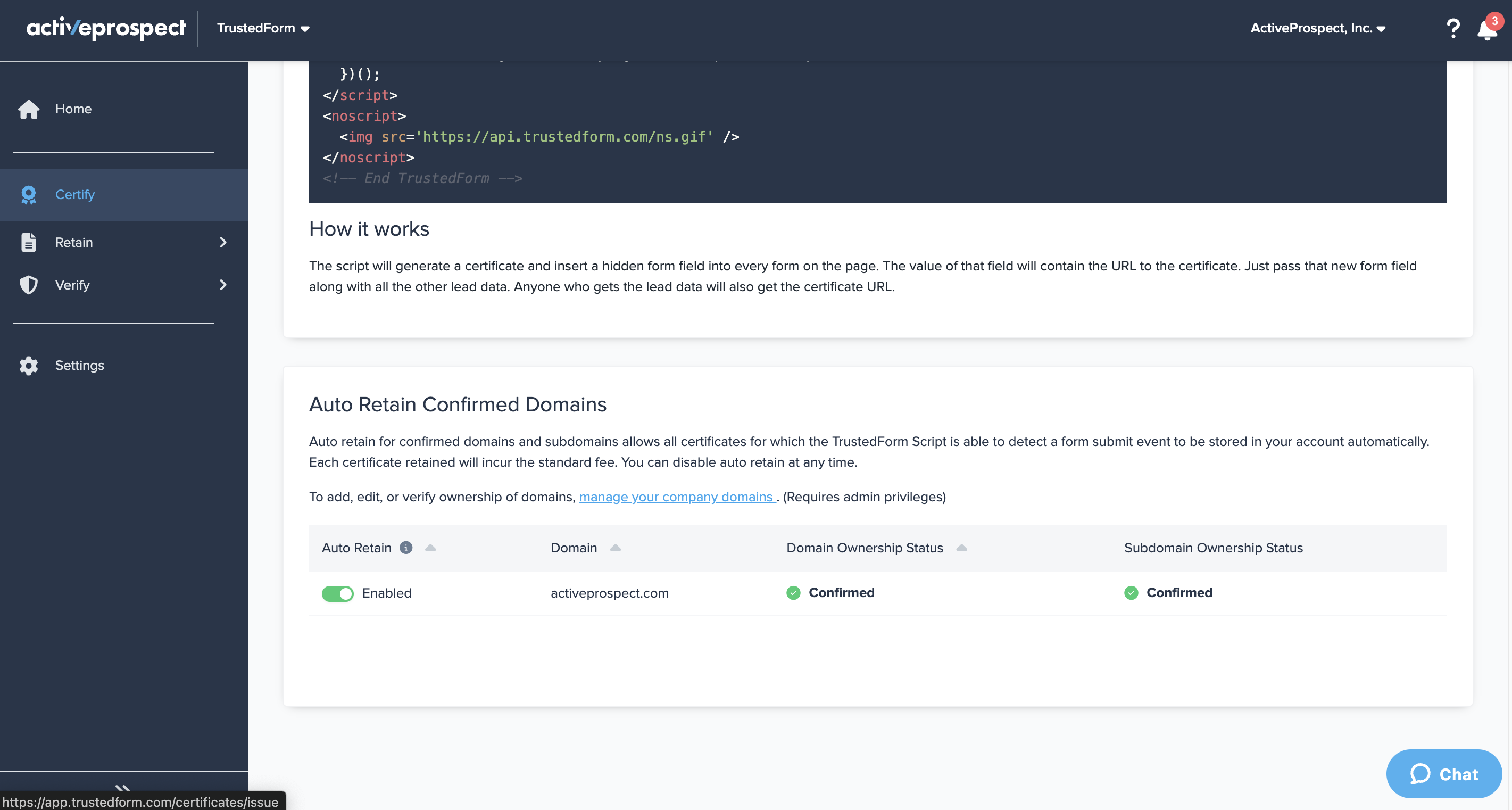Sort table by Auto Retain column arrow
Image resolution: width=1512 pixels, height=810 pixels.
[x=430, y=548]
